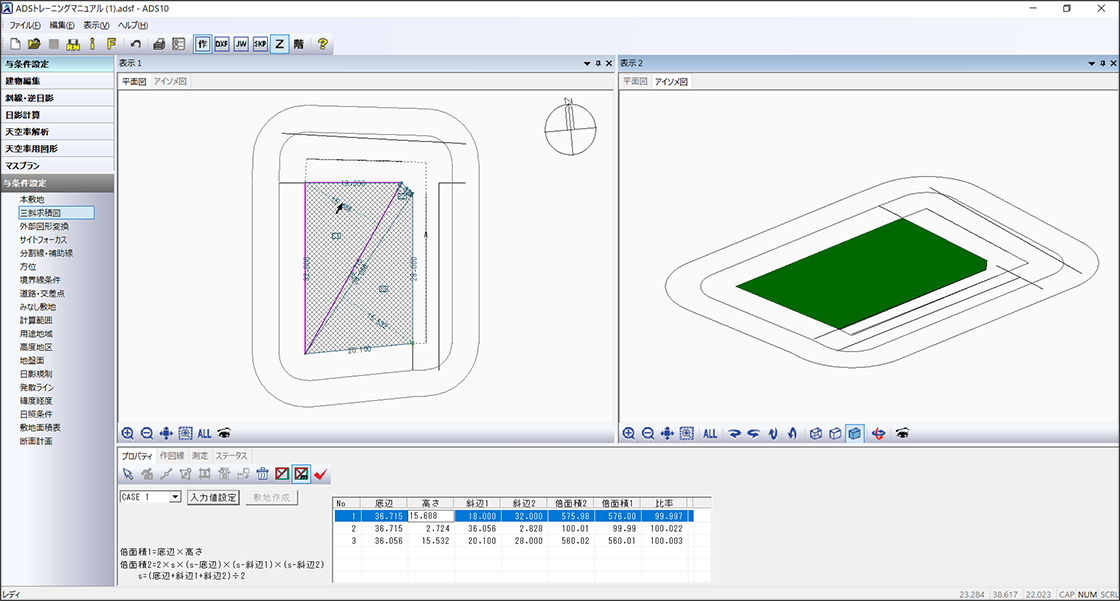Toggle JW display button
Screen dimensions: 1120x601
241,44
